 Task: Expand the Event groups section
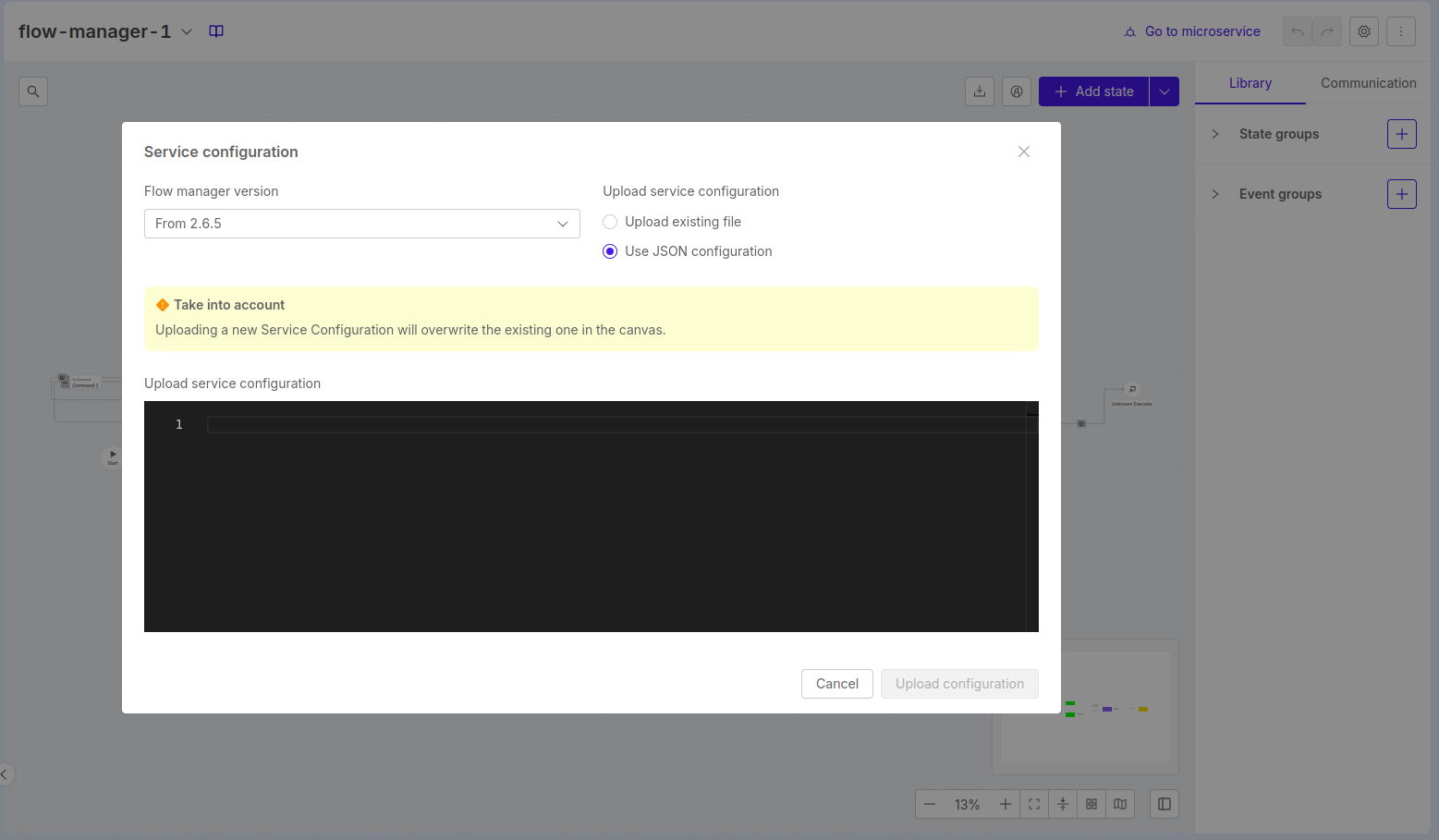click(x=1215, y=194)
